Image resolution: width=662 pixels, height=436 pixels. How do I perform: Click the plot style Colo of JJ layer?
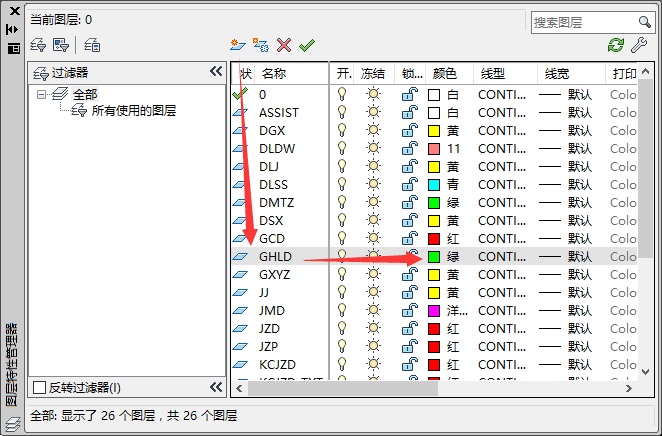[623, 292]
